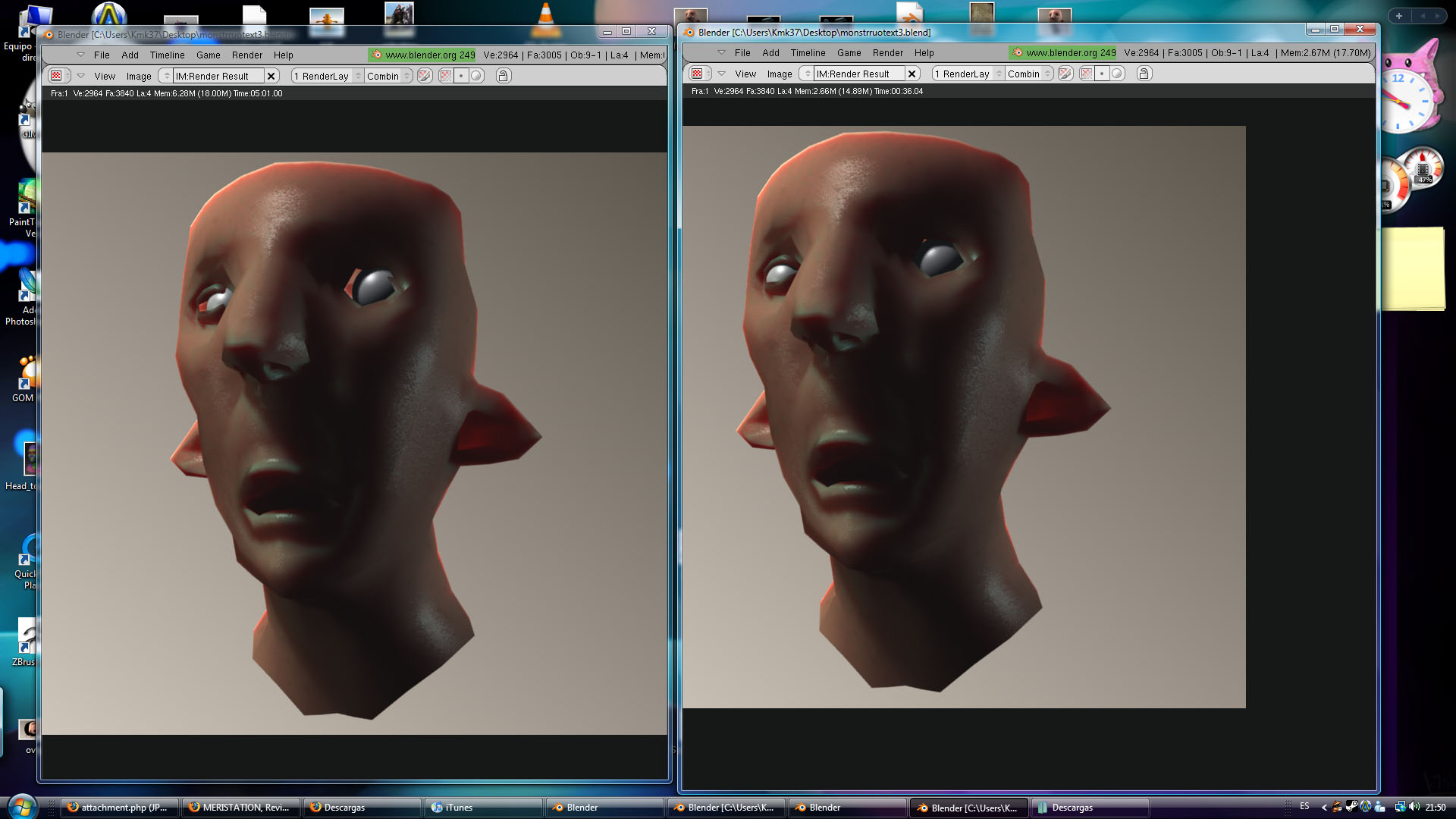This screenshot has width=1456, height=819.
Task: Open the Image menu in the right window
Action: point(780,74)
